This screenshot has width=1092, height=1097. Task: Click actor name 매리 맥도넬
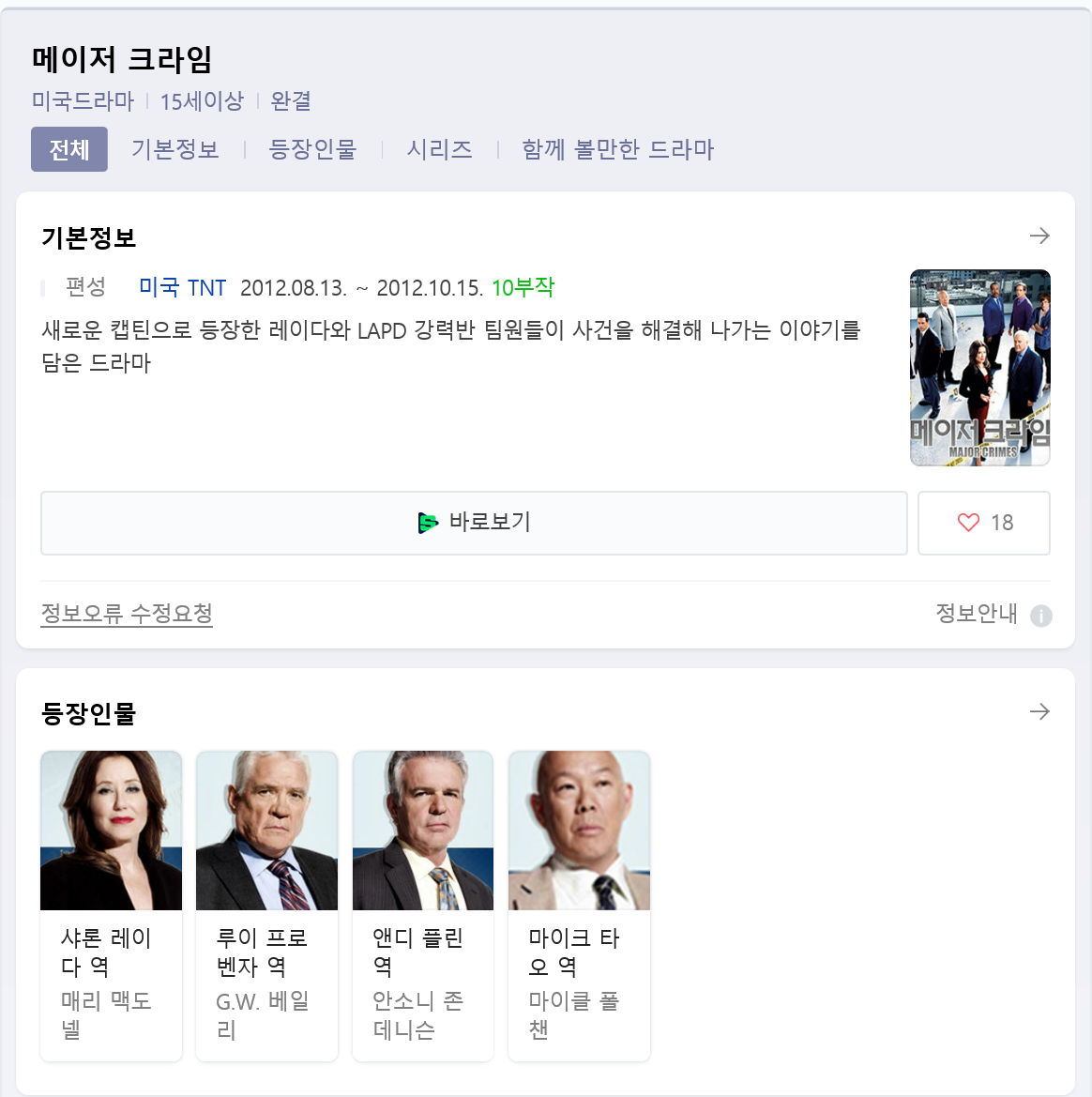(106, 1015)
